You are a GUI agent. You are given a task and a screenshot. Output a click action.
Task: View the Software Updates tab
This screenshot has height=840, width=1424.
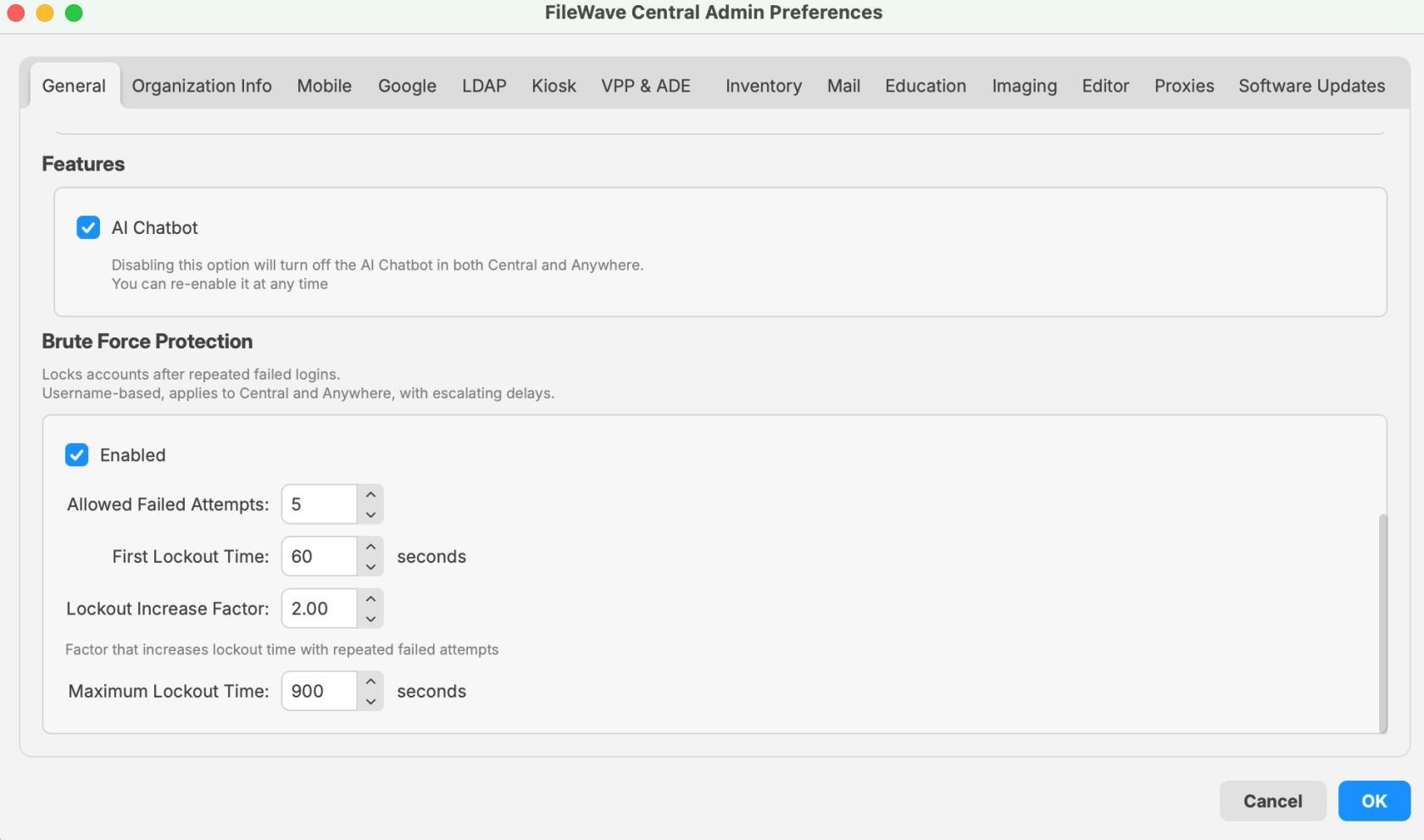(1311, 86)
